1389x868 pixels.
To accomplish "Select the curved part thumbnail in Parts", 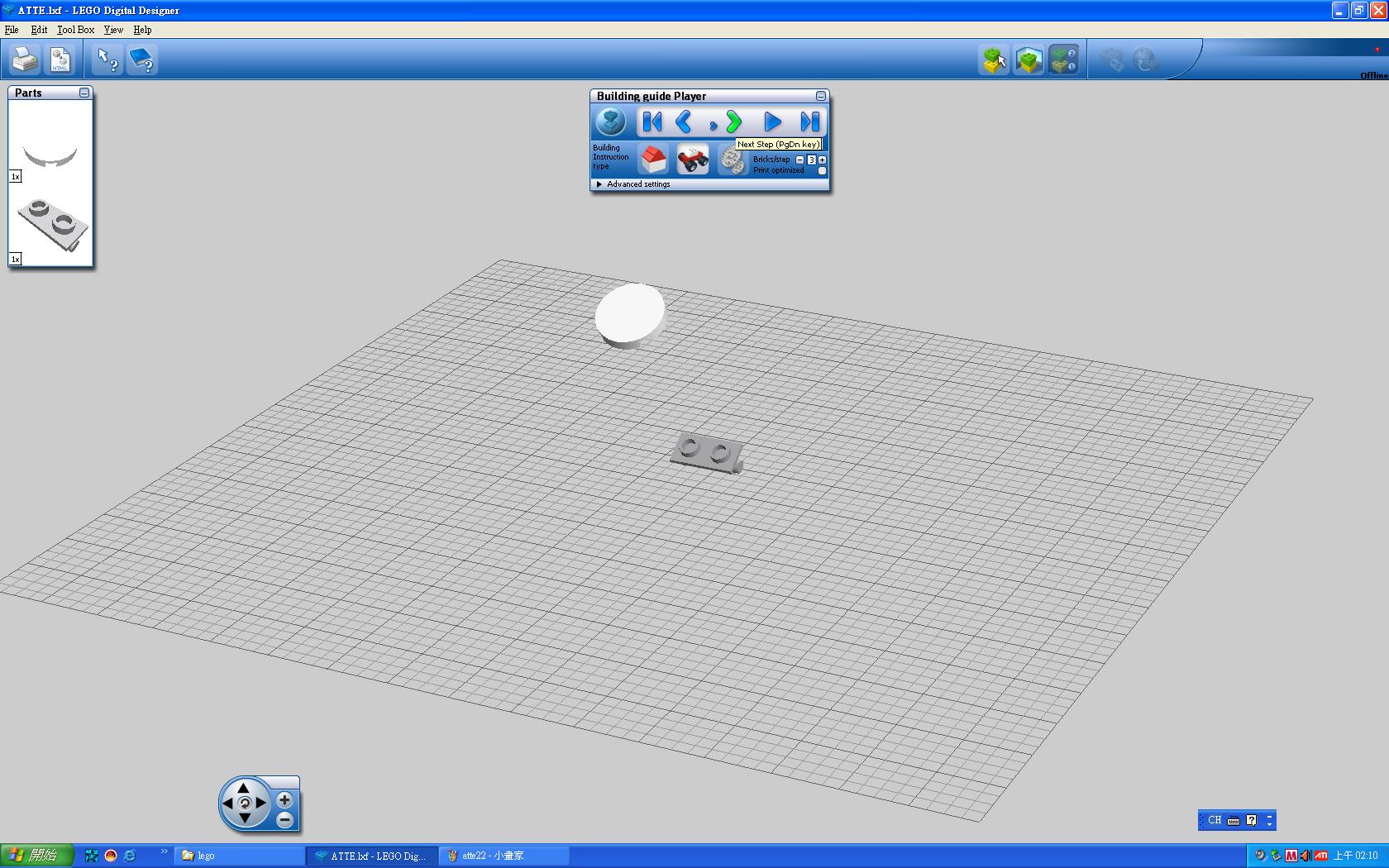I will pyautogui.click(x=50, y=155).
